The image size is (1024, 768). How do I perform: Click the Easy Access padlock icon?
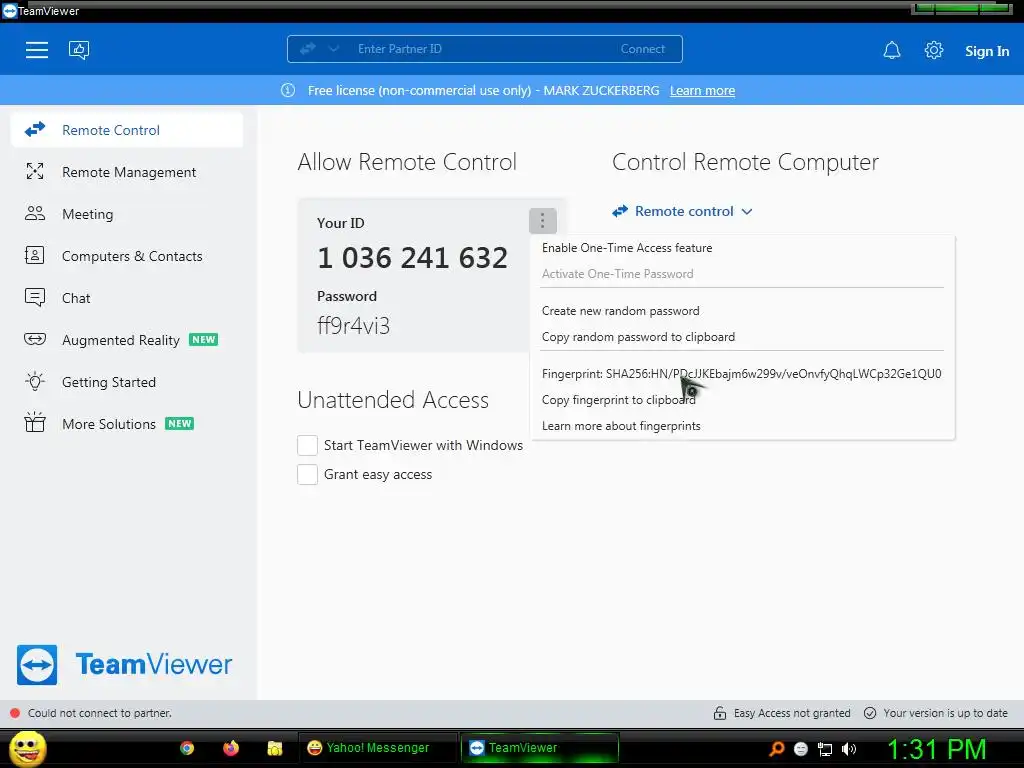click(x=720, y=713)
